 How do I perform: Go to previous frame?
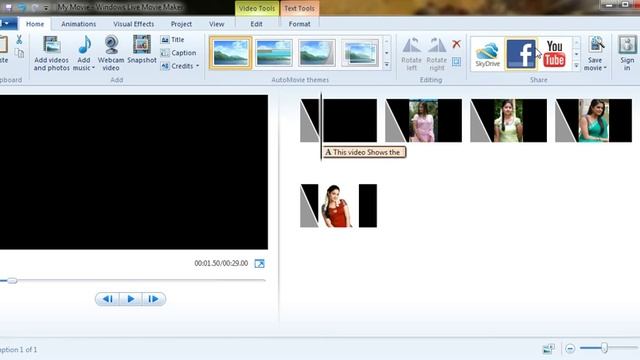click(107, 299)
